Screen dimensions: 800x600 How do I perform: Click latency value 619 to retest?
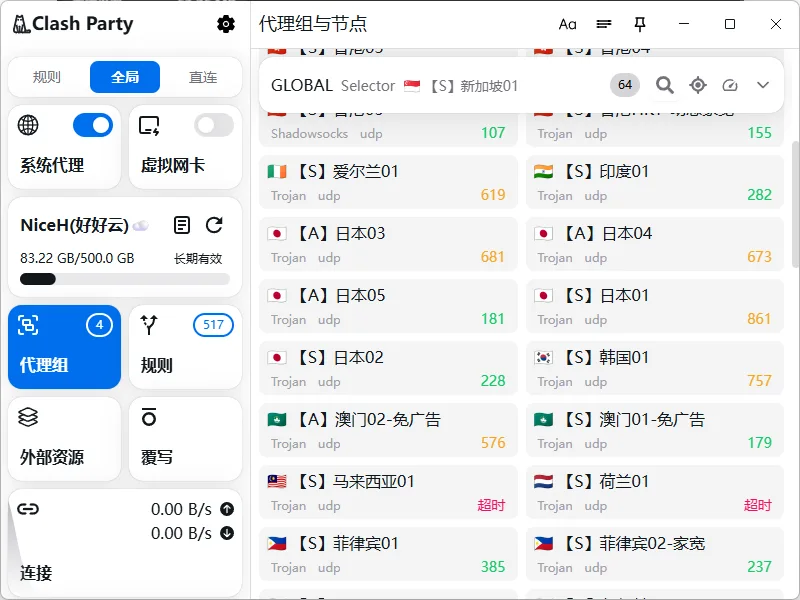[493, 195]
